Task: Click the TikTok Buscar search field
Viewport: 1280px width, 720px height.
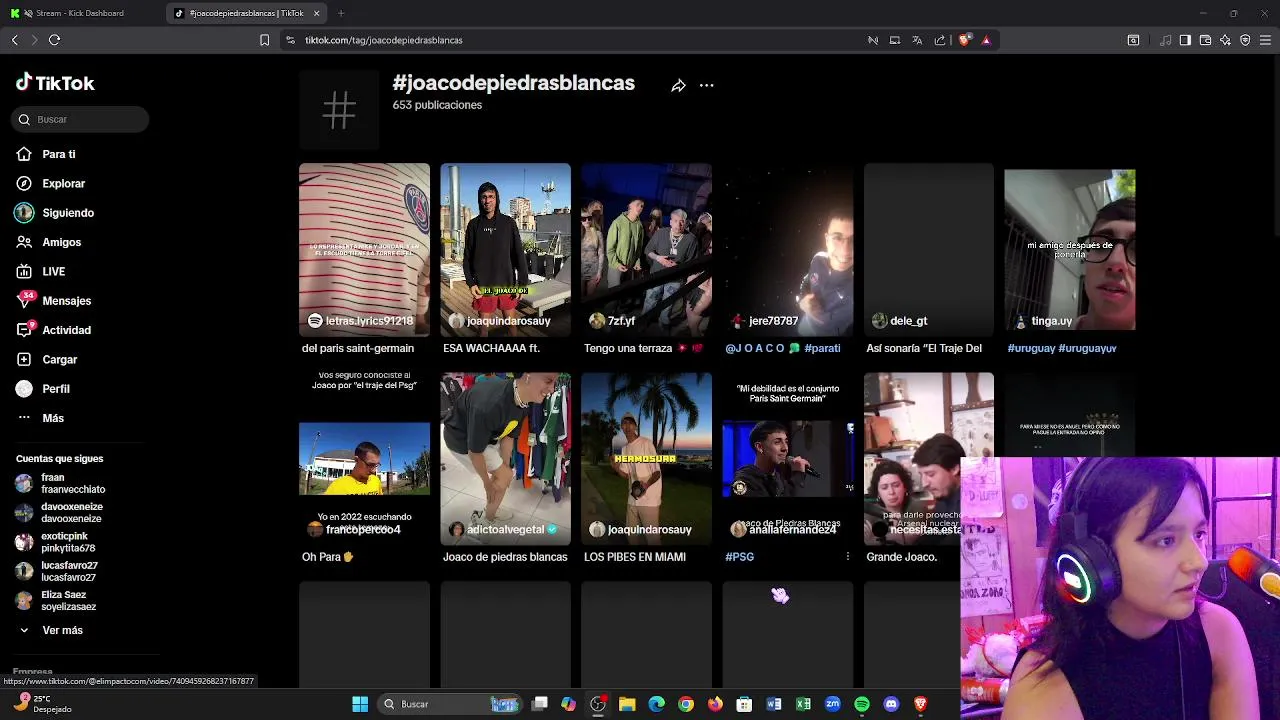Action: [80, 119]
